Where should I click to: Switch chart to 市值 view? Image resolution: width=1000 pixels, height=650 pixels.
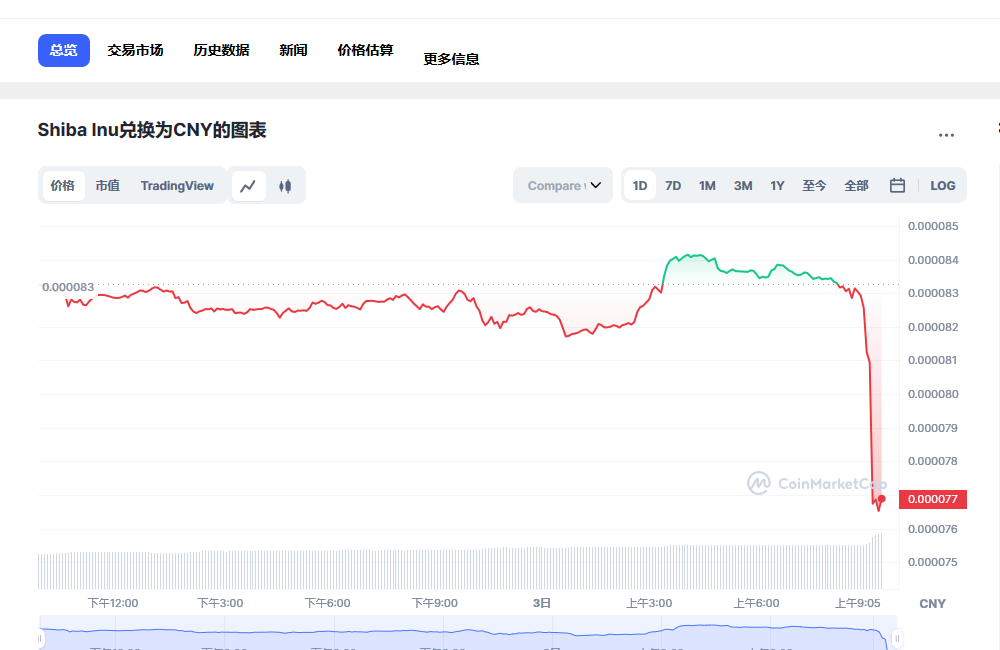click(x=107, y=185)
